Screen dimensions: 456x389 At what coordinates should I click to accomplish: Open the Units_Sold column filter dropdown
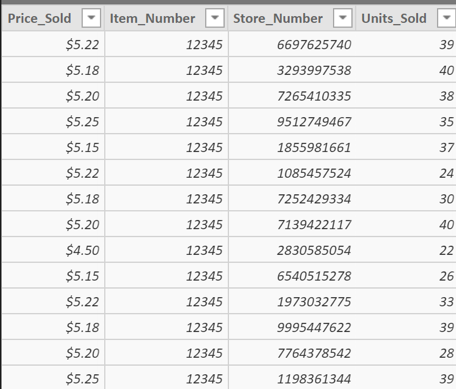(447, 18)
